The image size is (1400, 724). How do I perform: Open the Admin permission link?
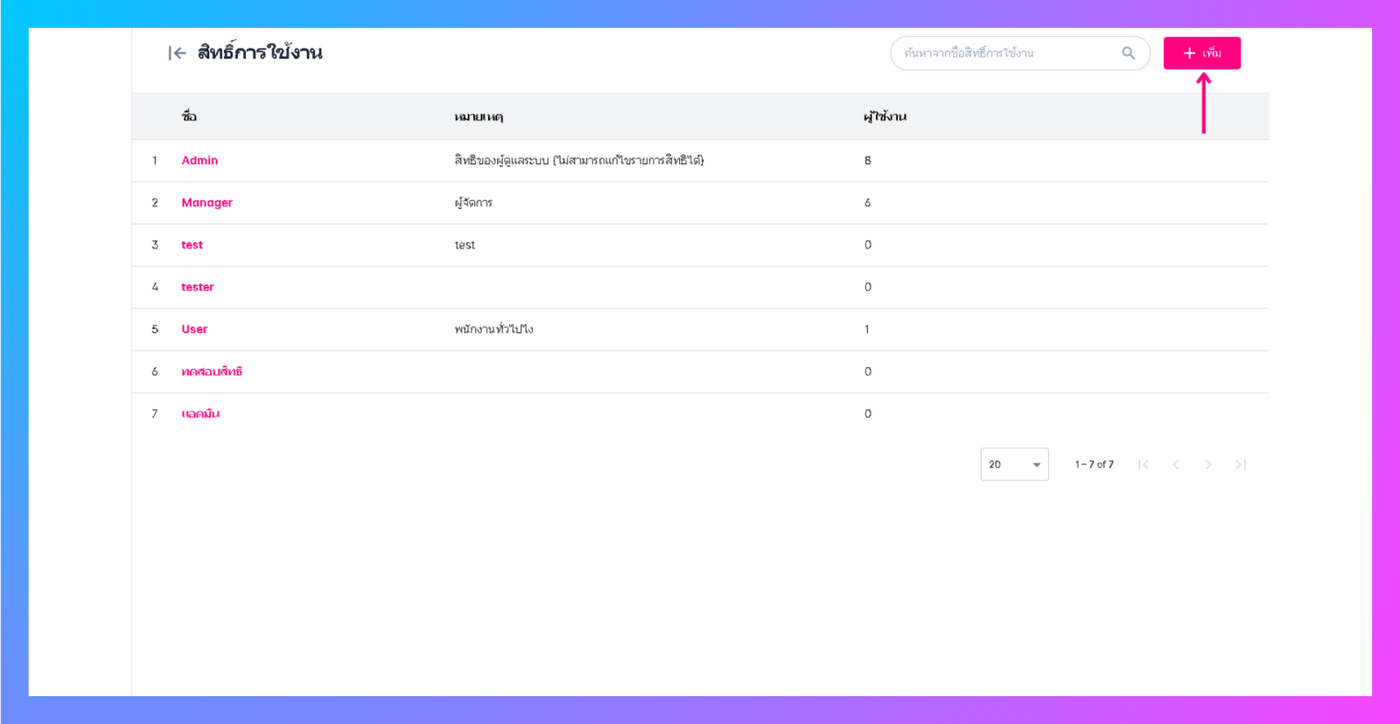pyautogui.click(x=200, y=161)
